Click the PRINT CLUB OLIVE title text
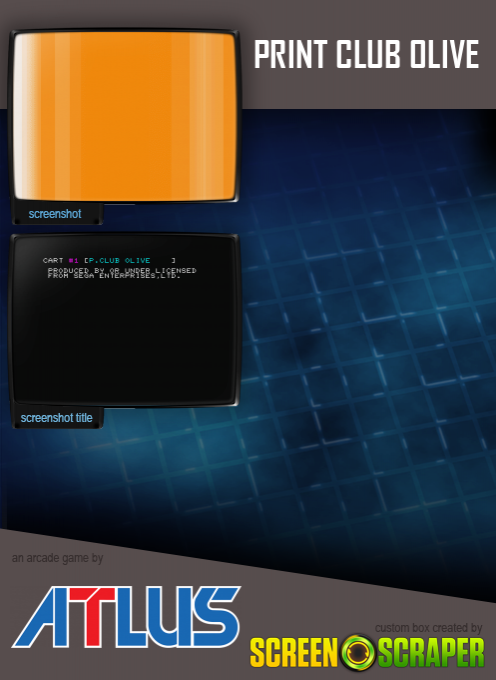 point(366,54)
